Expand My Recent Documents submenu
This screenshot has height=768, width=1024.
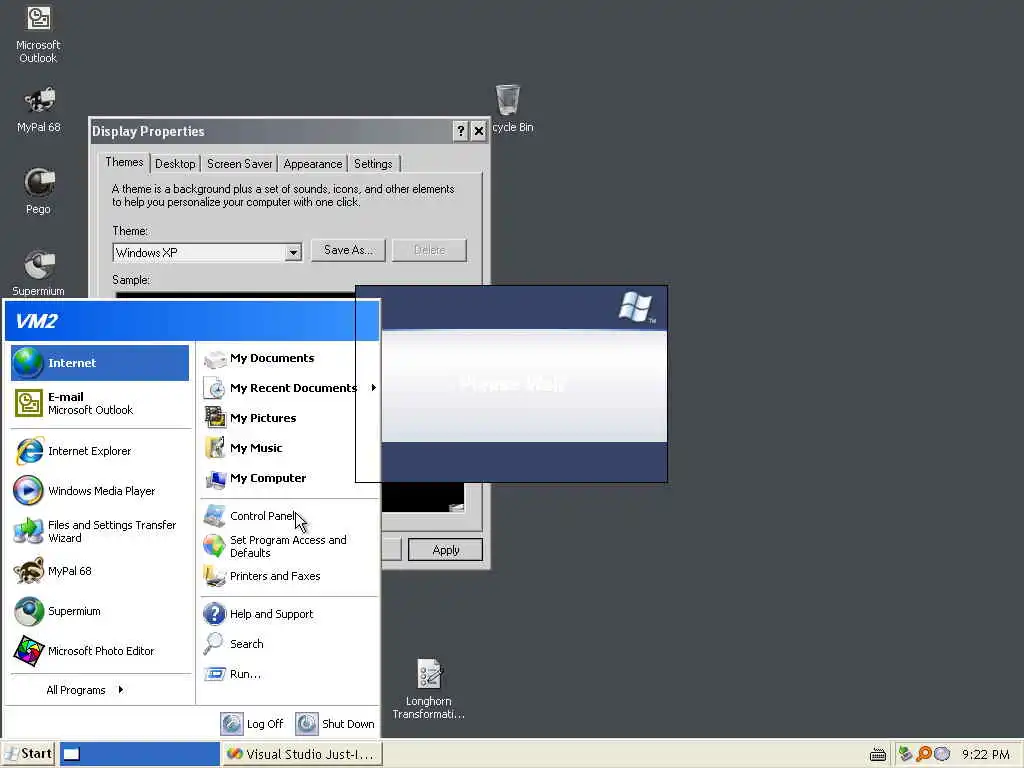289,388
